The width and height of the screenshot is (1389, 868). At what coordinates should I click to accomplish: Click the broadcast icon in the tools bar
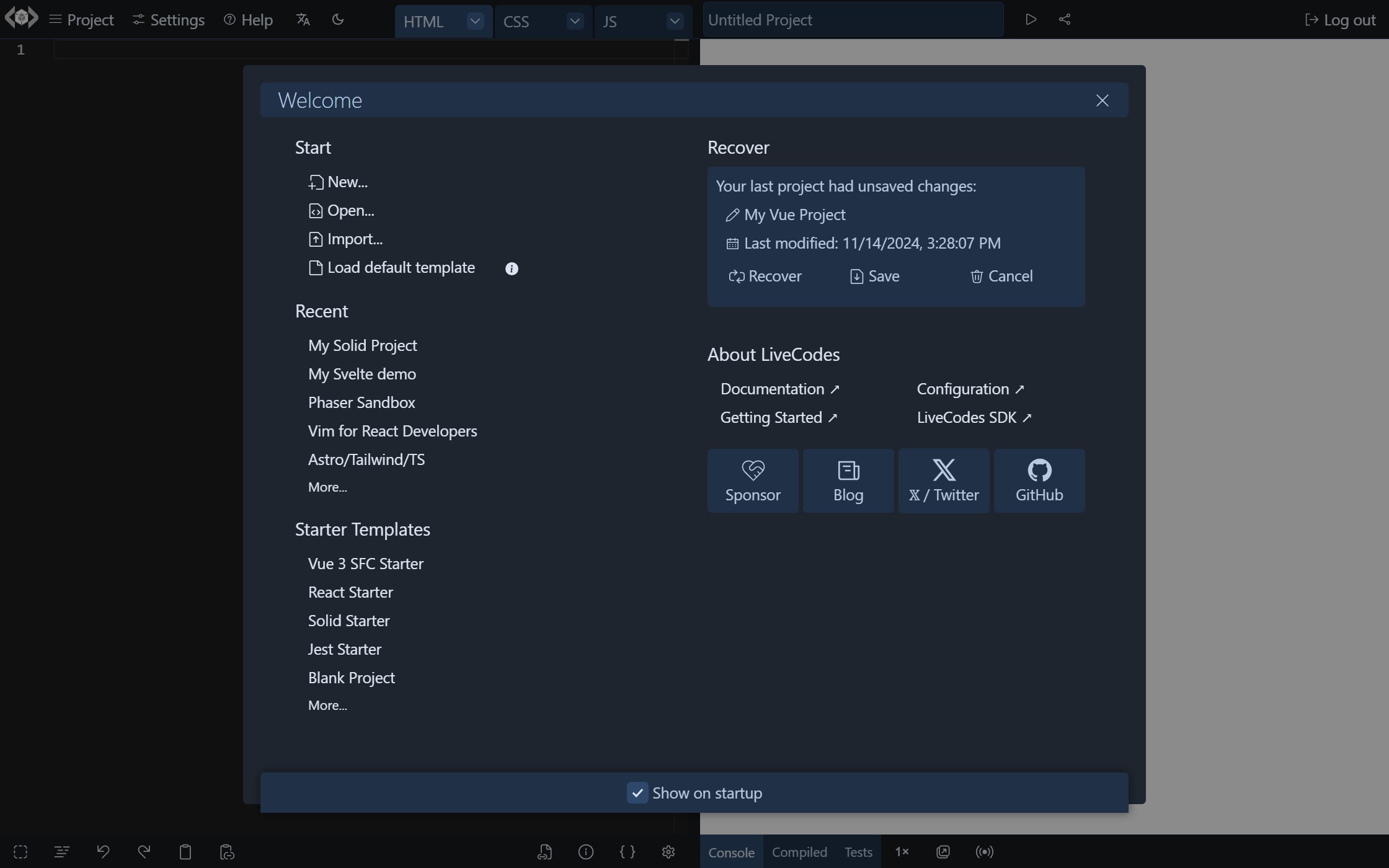pyautogui.click(x=985, y=852)
